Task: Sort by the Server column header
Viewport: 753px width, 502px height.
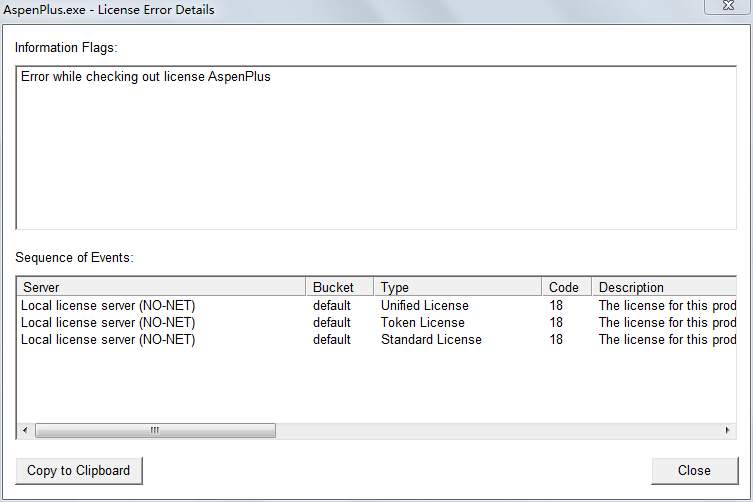Action: pos(161,287)
